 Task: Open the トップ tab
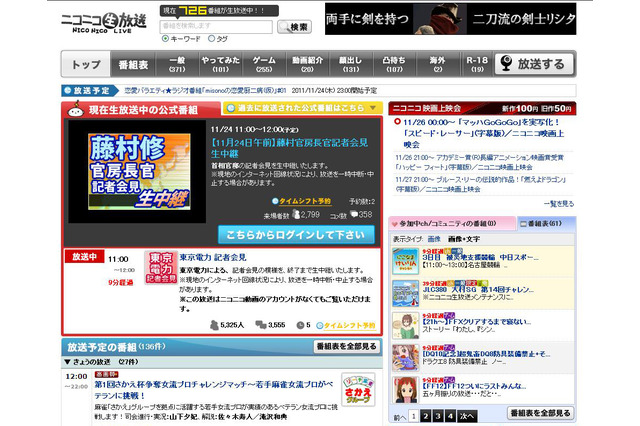86,64
